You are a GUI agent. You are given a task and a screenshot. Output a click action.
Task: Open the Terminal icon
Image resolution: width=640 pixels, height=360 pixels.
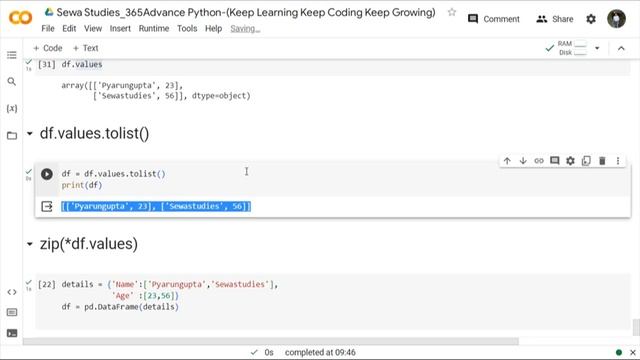(12, 333)
